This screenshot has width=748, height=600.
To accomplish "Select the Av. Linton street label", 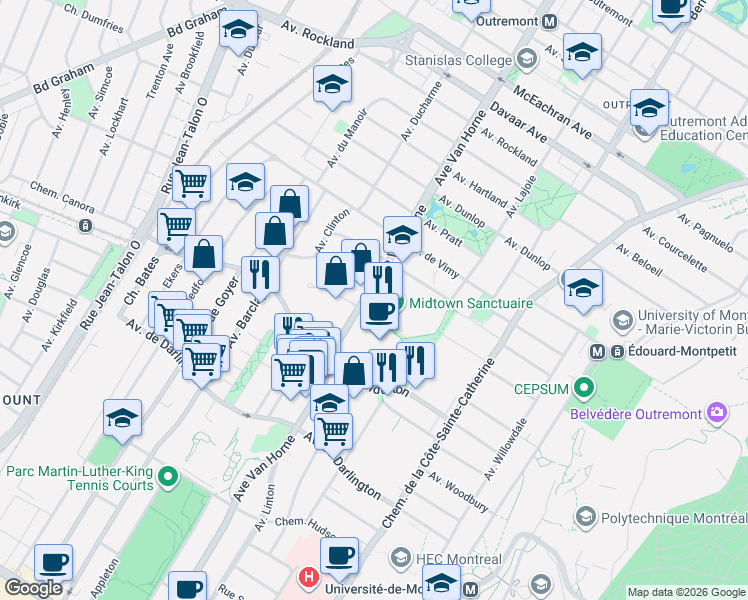I will click(x=265, y=508).
